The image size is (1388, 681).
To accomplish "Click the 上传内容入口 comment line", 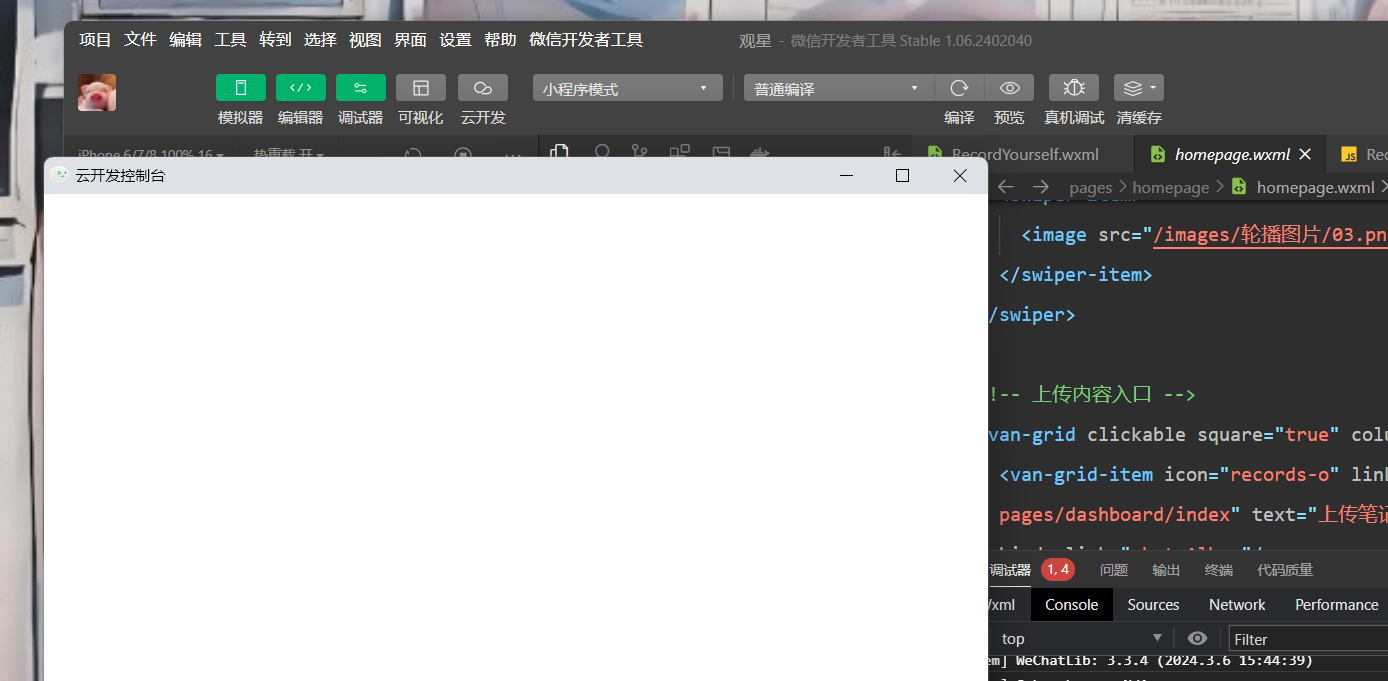I will click(x=1092, y=394).
